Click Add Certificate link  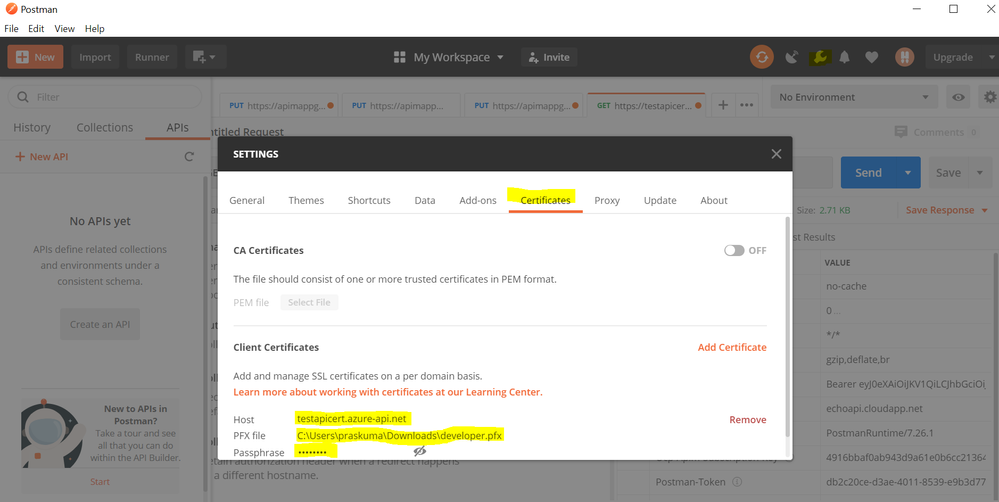click(x=732, y=347)
